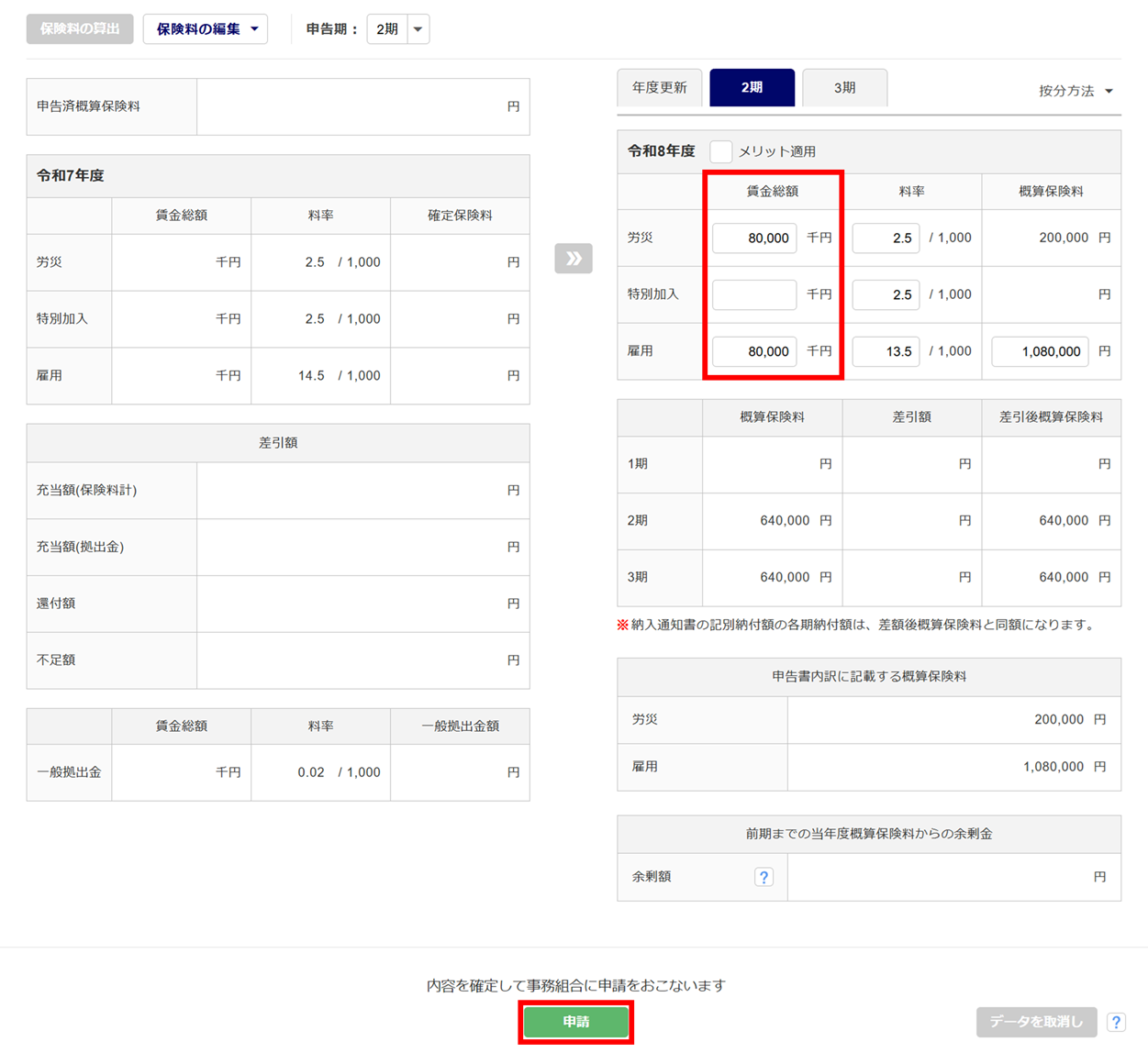Click the データを取消し button
This screenshot has height=1064, width=1148.
pos(1037,1022)
